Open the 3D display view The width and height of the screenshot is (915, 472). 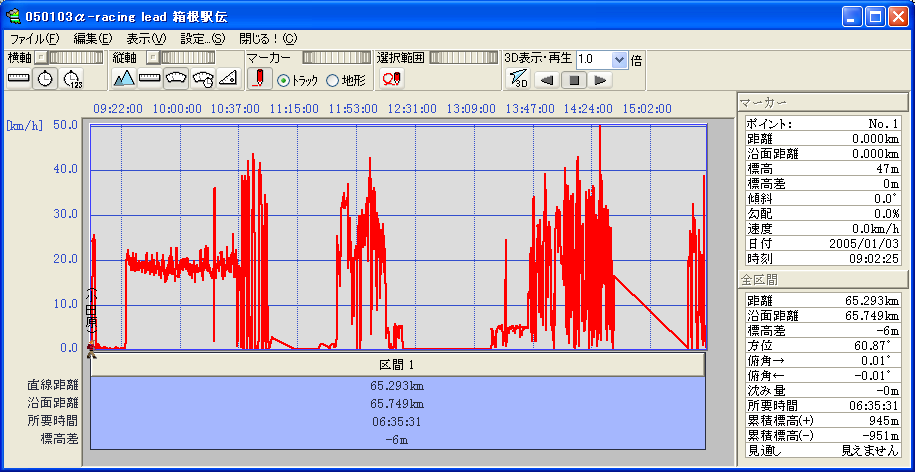pyautogui.click(x=518, y=79)
